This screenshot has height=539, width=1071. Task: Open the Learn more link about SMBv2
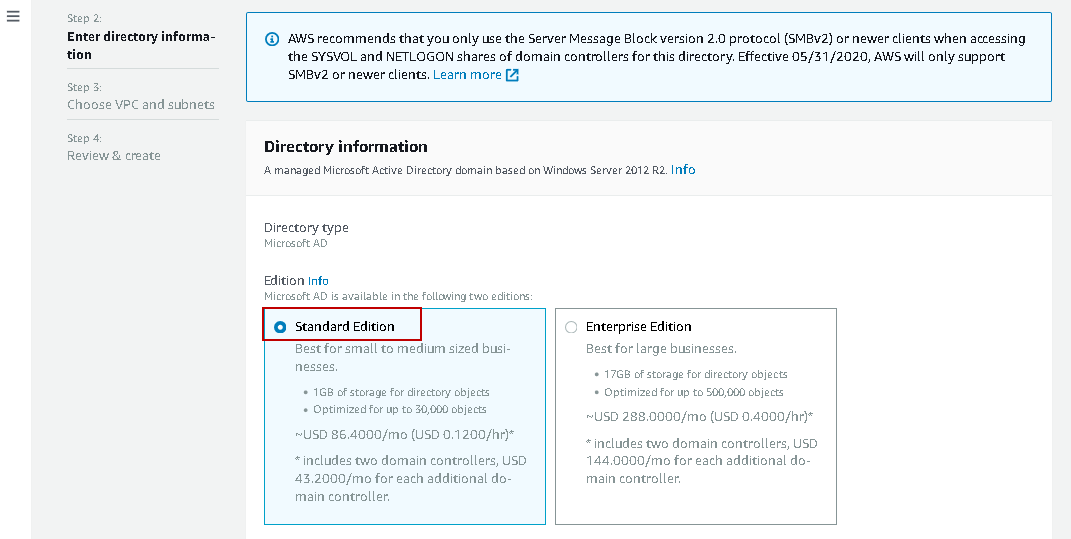pyautogui.click(x=467, y=75)
